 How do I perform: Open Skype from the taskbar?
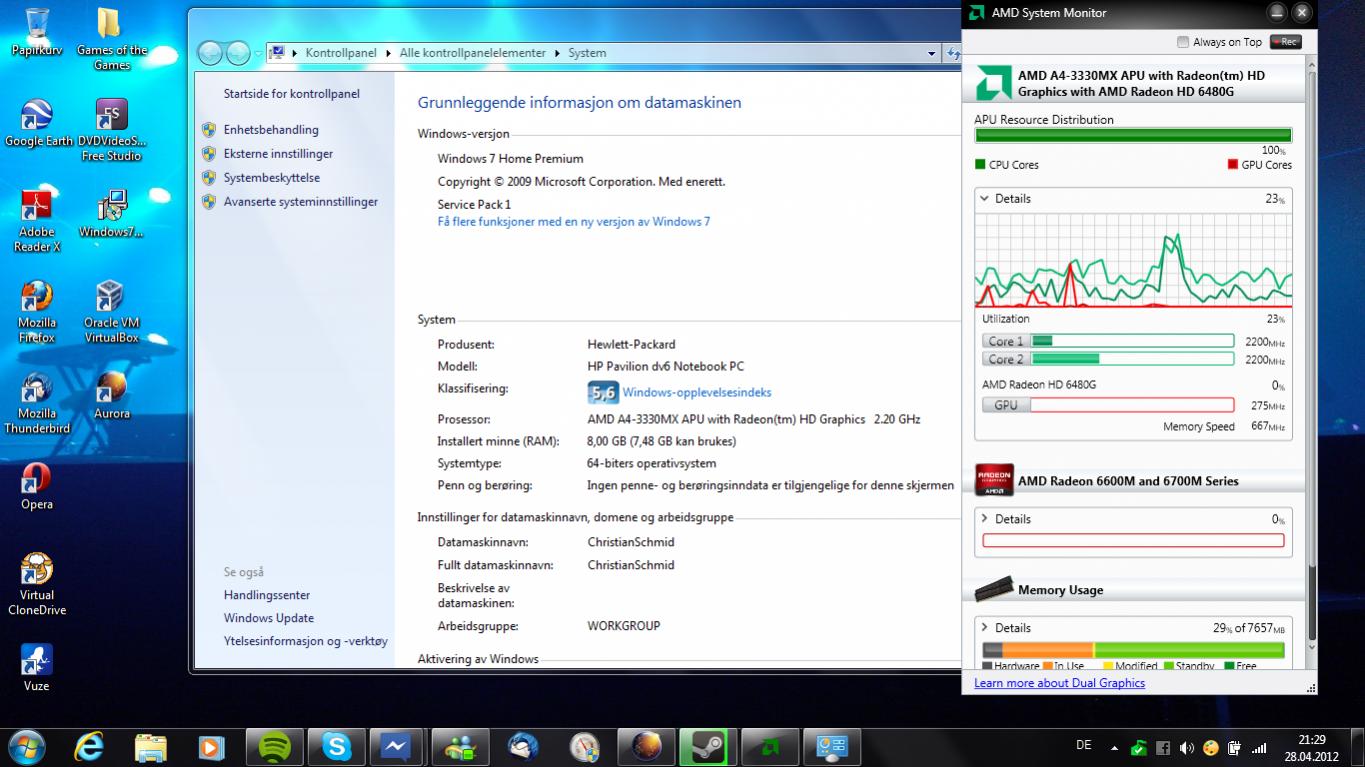point(336,746)
